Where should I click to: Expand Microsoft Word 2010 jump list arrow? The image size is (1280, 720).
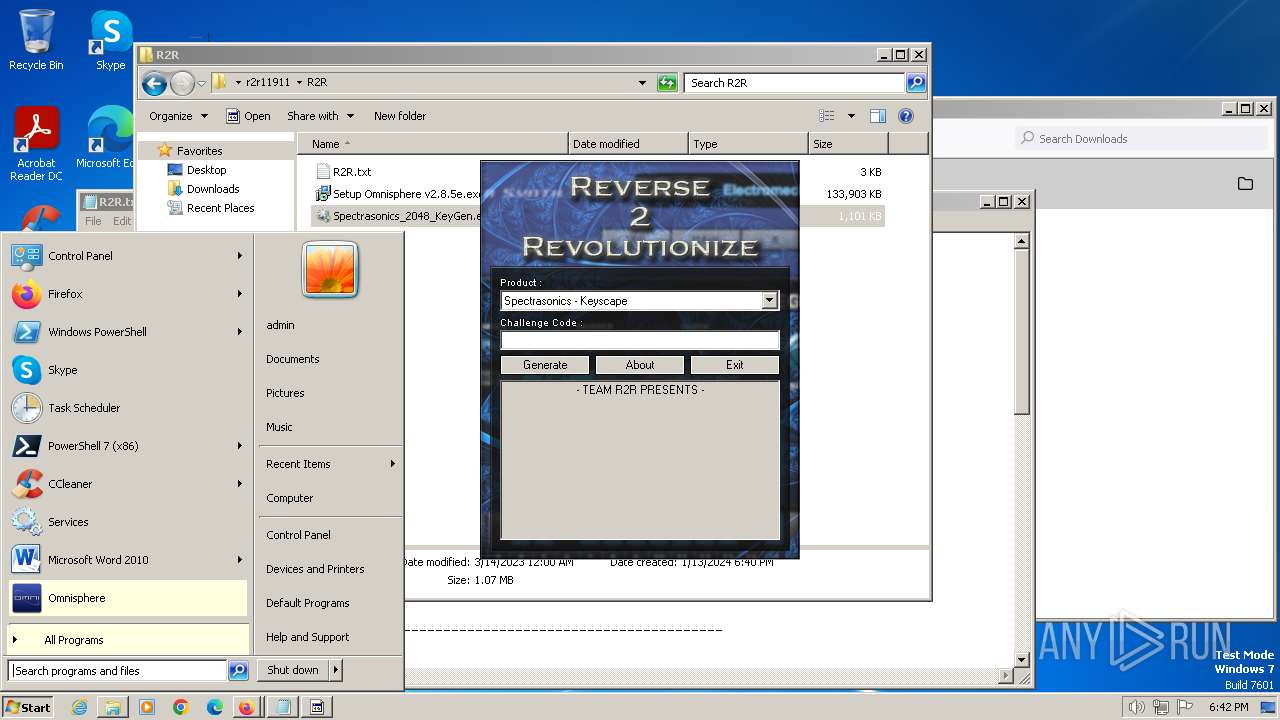(240, 560)
